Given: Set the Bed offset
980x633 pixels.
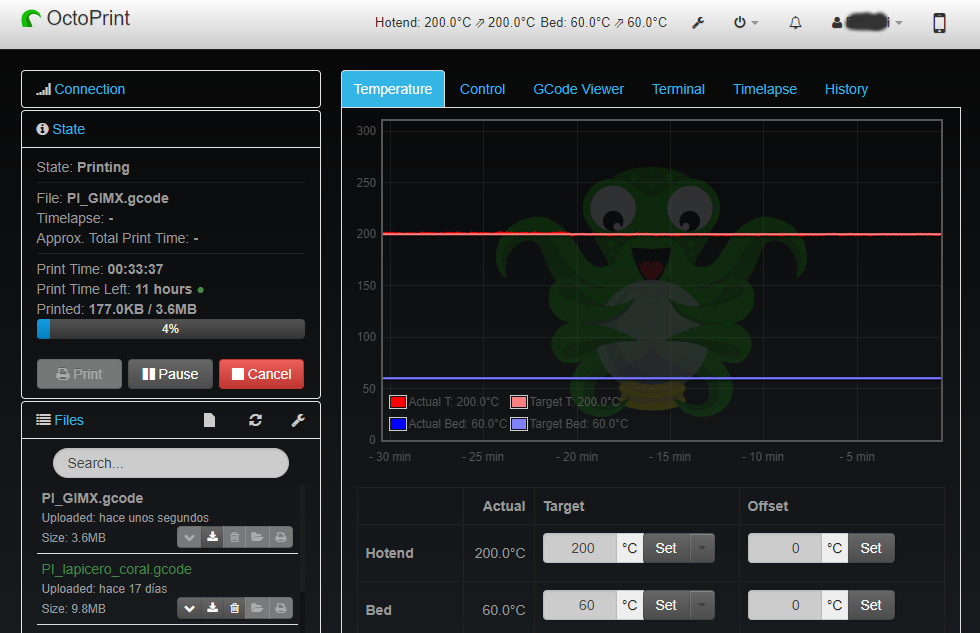Looking at the screenshot, I should pos(871,605).
